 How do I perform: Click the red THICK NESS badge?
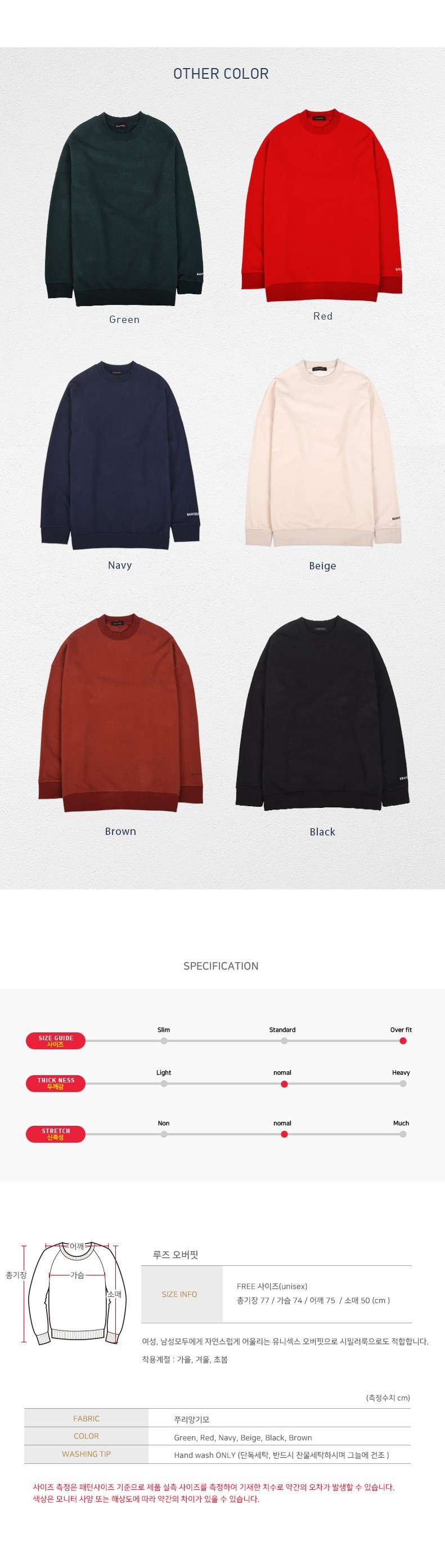coord(55,1084)
